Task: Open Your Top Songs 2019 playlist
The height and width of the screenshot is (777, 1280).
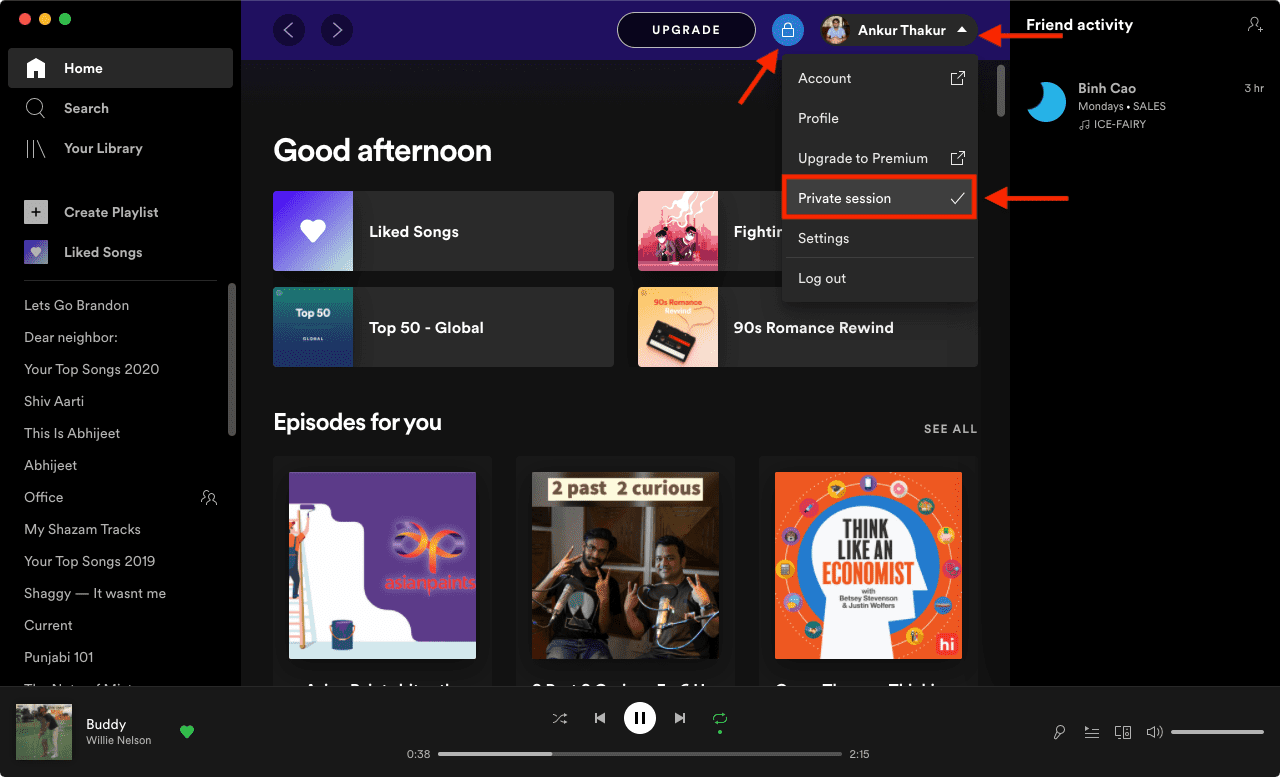Action: (90, 561)
